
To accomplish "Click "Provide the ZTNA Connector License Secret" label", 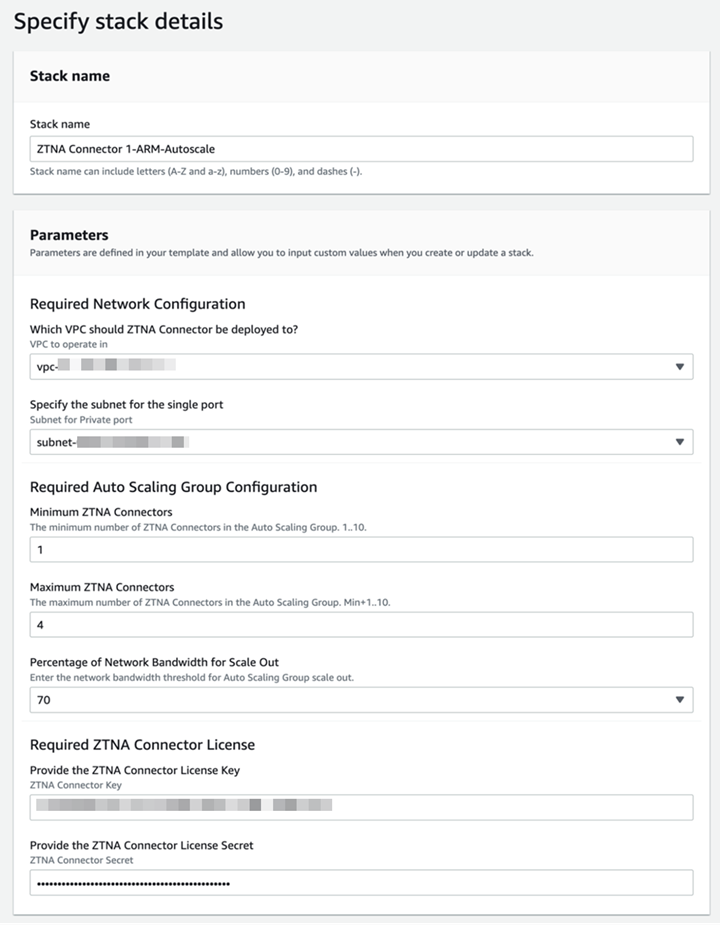I will pyautogui.click(x=141, y=845).
